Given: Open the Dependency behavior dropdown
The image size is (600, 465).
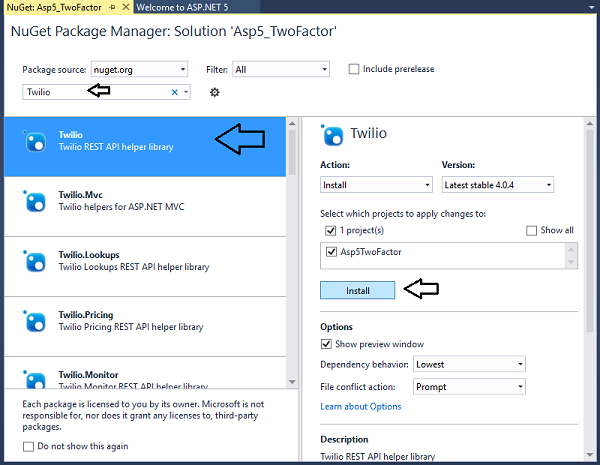Looking at the screenshot, I should pos(469,364).
